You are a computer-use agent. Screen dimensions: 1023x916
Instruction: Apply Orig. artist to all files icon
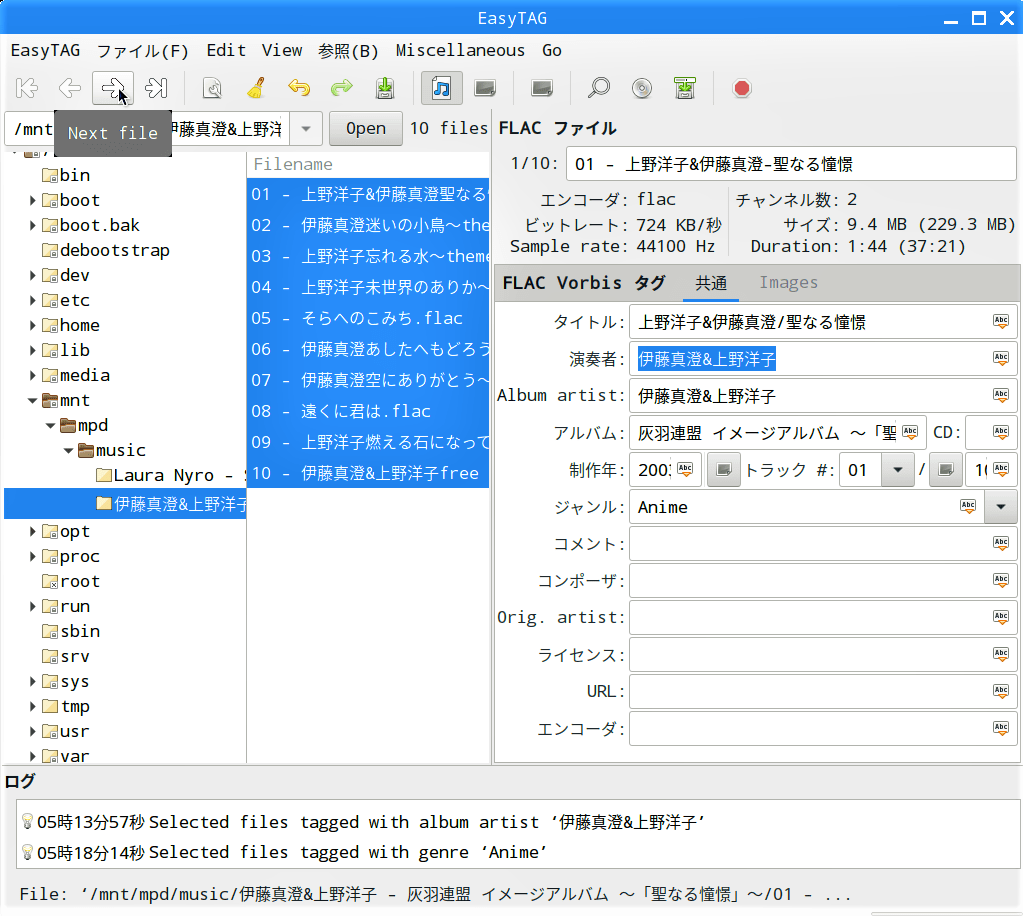click(1001, 617)
